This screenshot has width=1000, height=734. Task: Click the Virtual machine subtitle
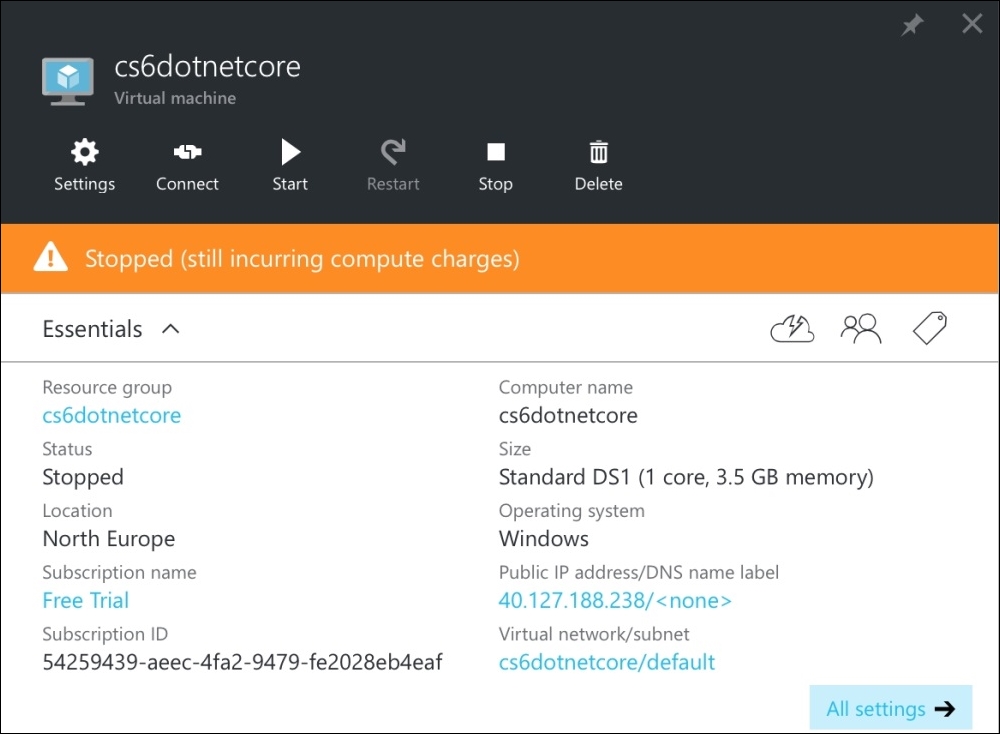tap(175, 98)
